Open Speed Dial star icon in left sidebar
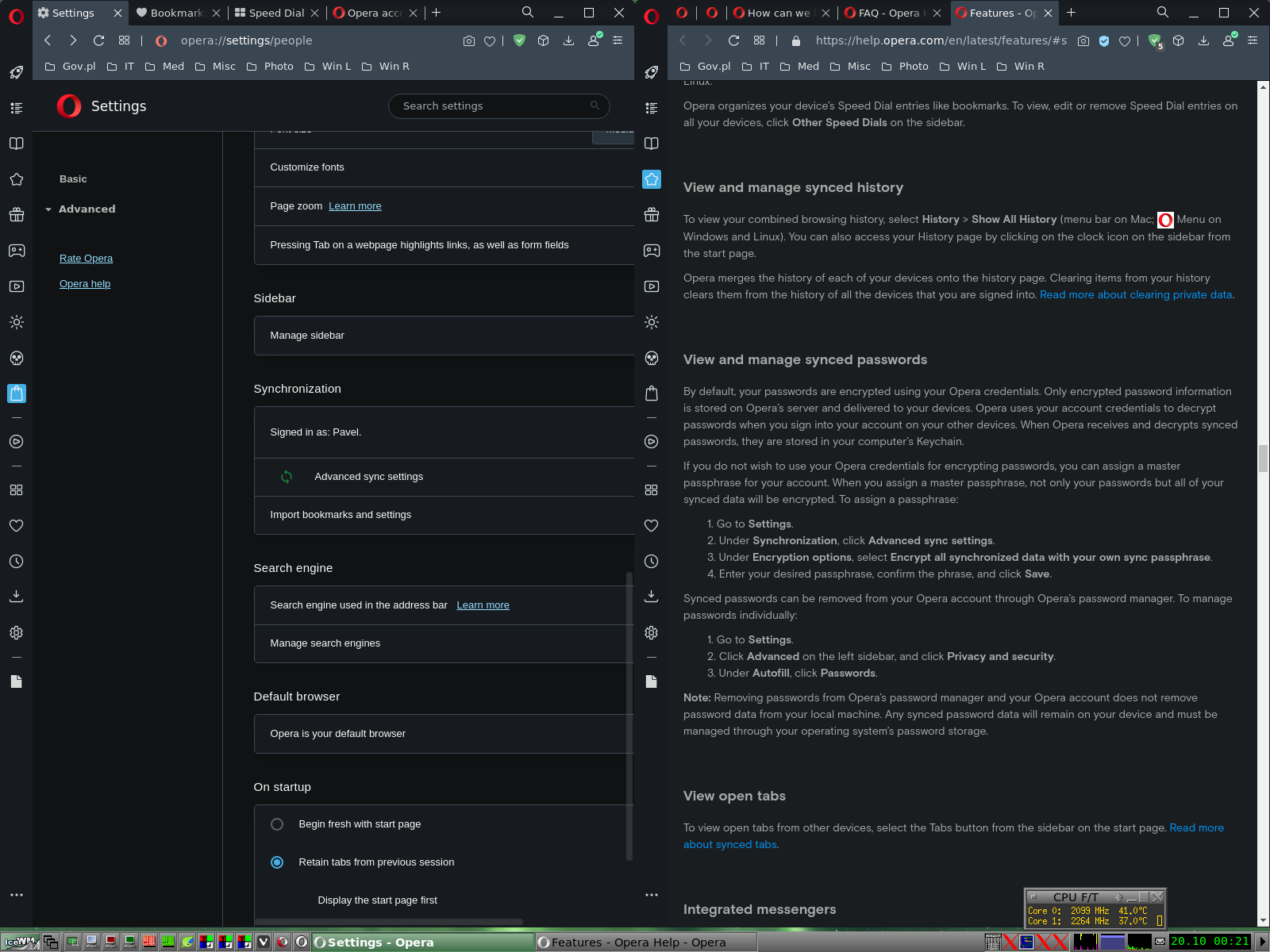 click(16, 179)
